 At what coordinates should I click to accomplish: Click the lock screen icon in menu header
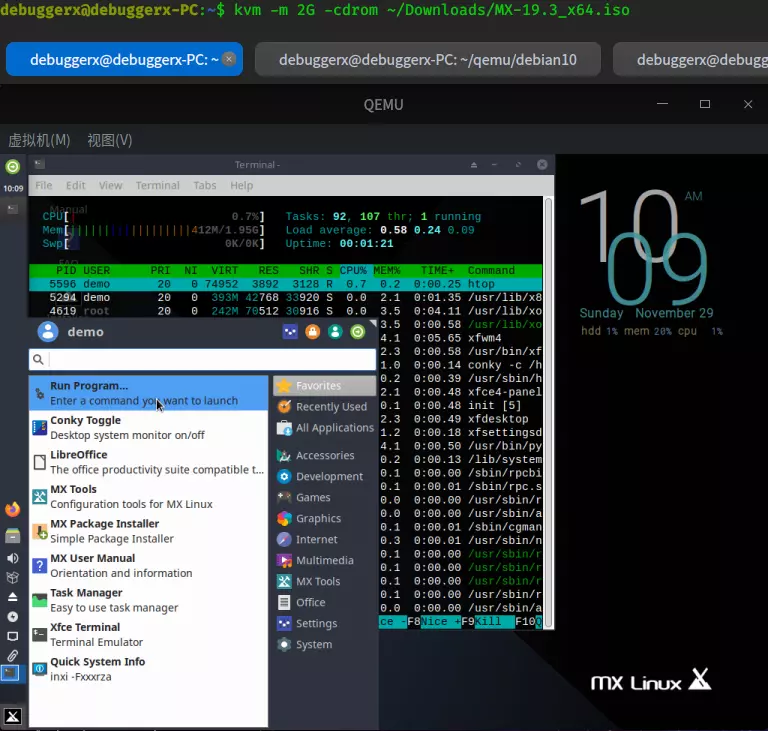pos(312,332)
